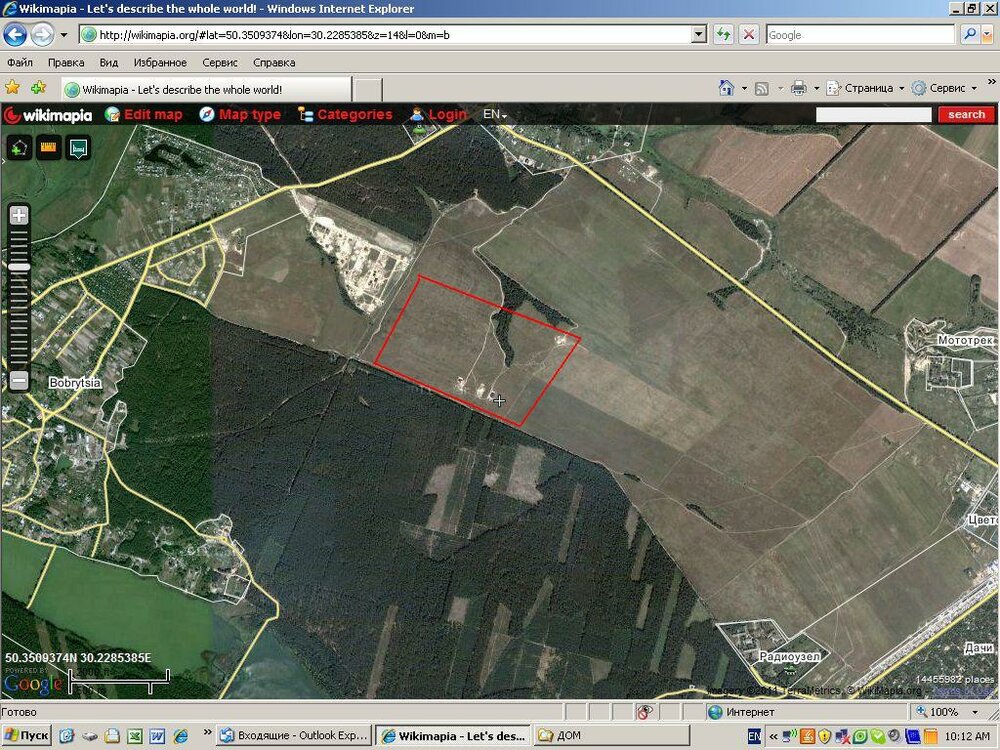Click the popup blocker status bar icon
The image size is (1000, 750).
(645, 712)
